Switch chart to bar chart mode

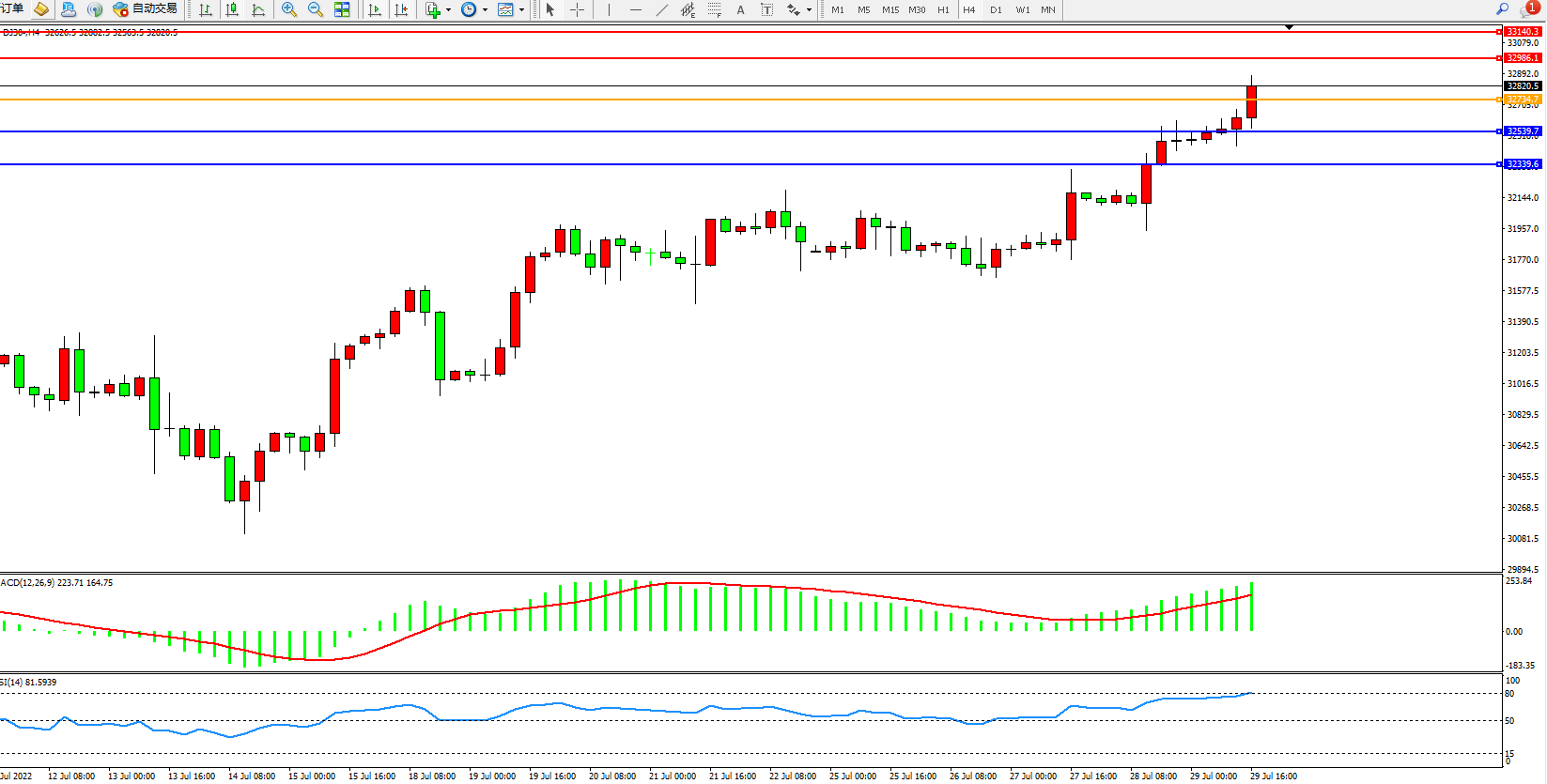pyautogui.click(x=206, y=9)
